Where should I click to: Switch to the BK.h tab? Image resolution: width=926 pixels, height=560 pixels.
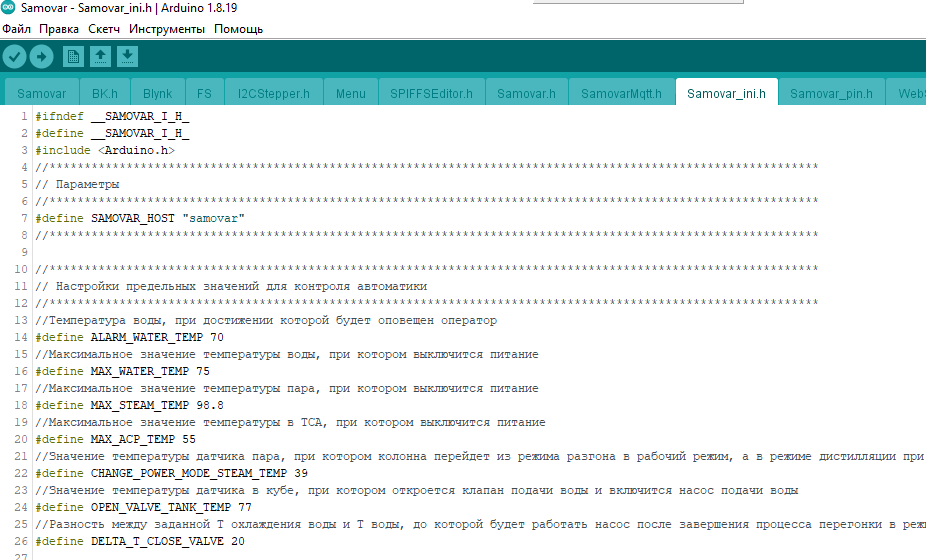(104, 94)
